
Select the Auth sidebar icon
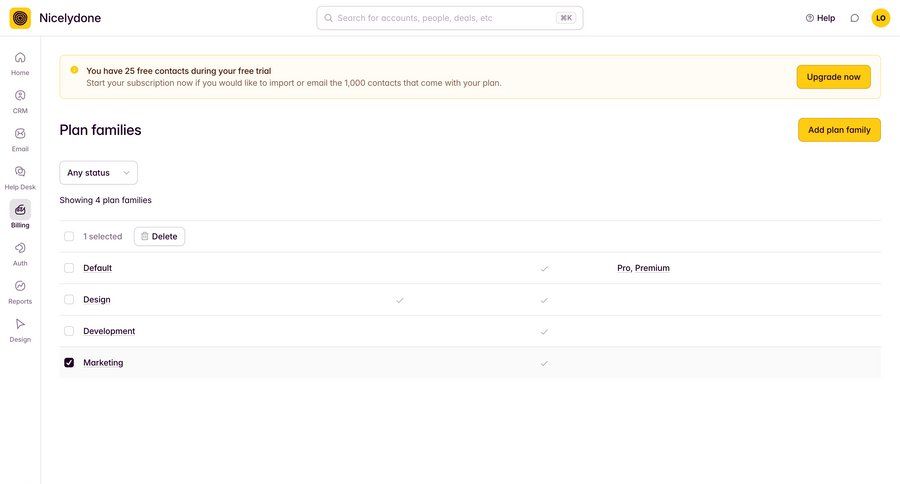coord(20,248)
